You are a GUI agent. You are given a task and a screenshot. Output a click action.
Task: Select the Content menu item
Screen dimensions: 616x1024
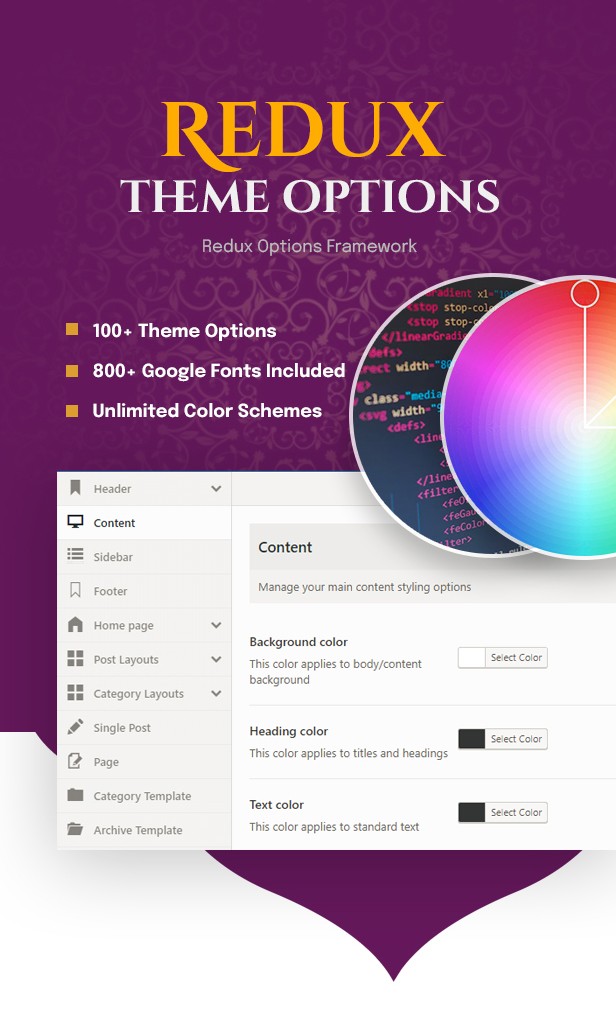point(144,522)
